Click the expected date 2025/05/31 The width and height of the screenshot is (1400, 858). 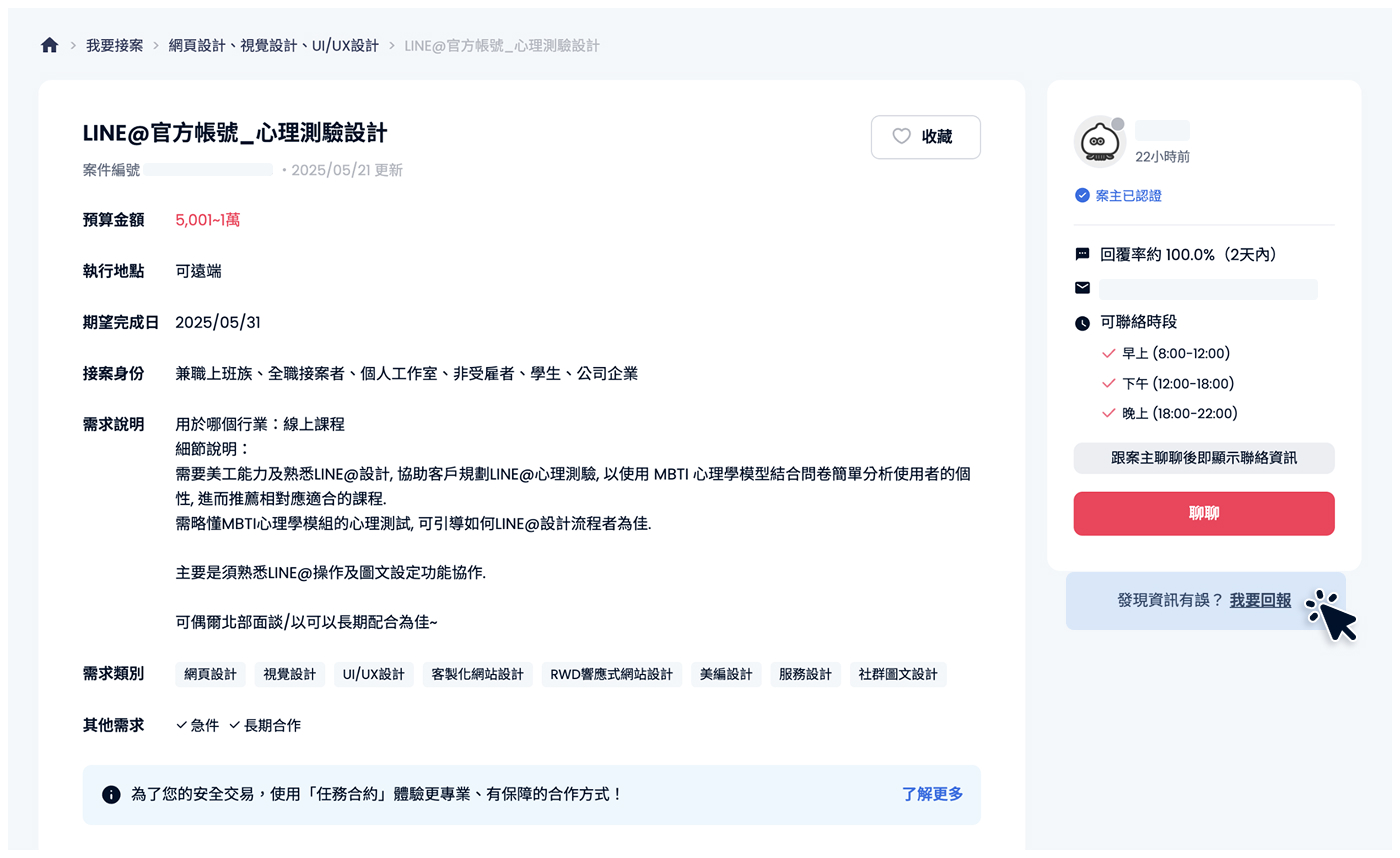(x=218, y=322)
